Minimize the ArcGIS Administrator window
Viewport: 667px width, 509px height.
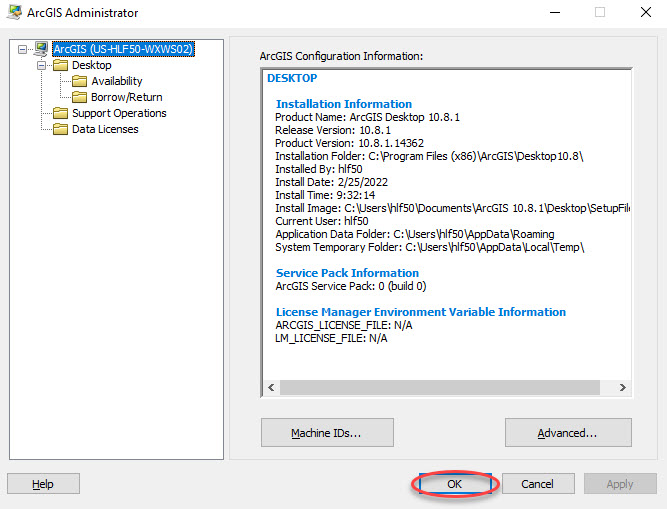[x=555, y=12]
